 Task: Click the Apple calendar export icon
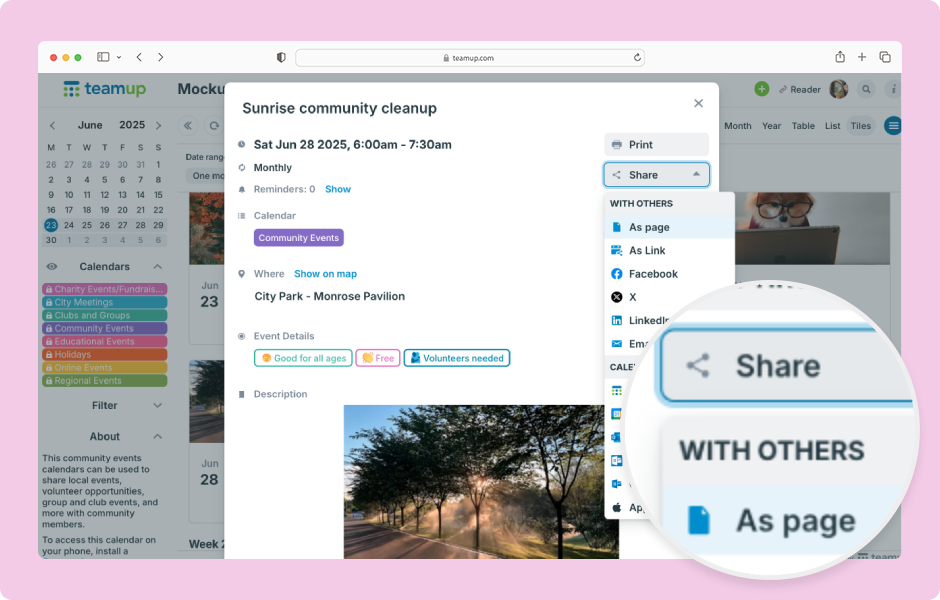click(616, 508)
